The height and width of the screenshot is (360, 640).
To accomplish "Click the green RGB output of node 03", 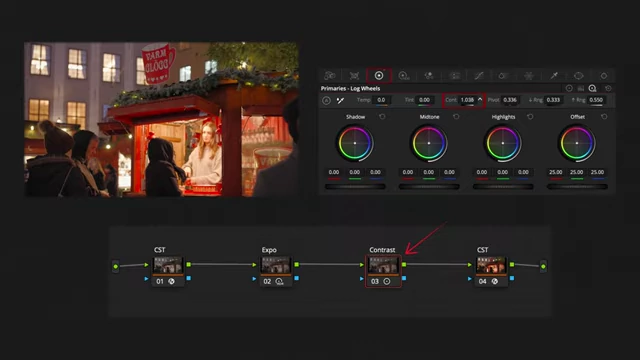I will pyautogui.click(x=404, y=264).
